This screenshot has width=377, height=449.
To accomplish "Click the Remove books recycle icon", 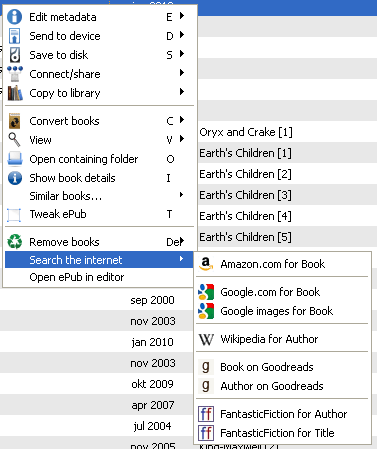I will tap(15, 242).
